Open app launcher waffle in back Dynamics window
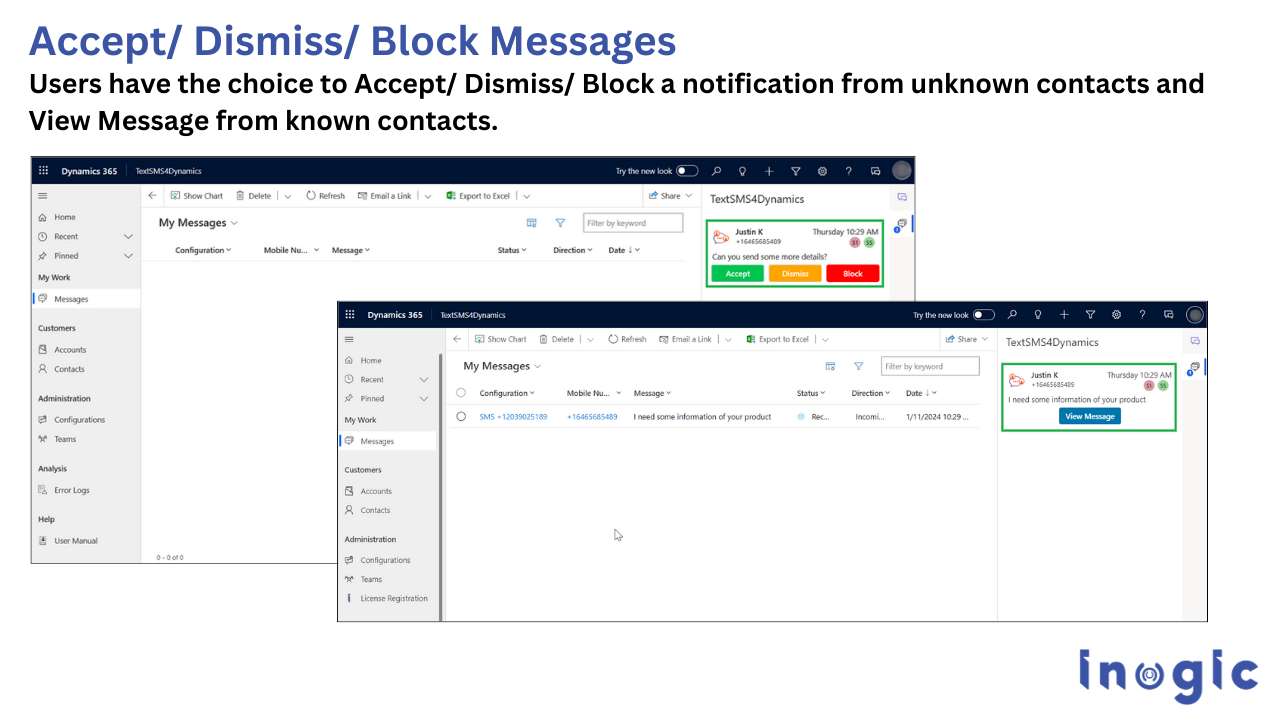 (43, 171)
